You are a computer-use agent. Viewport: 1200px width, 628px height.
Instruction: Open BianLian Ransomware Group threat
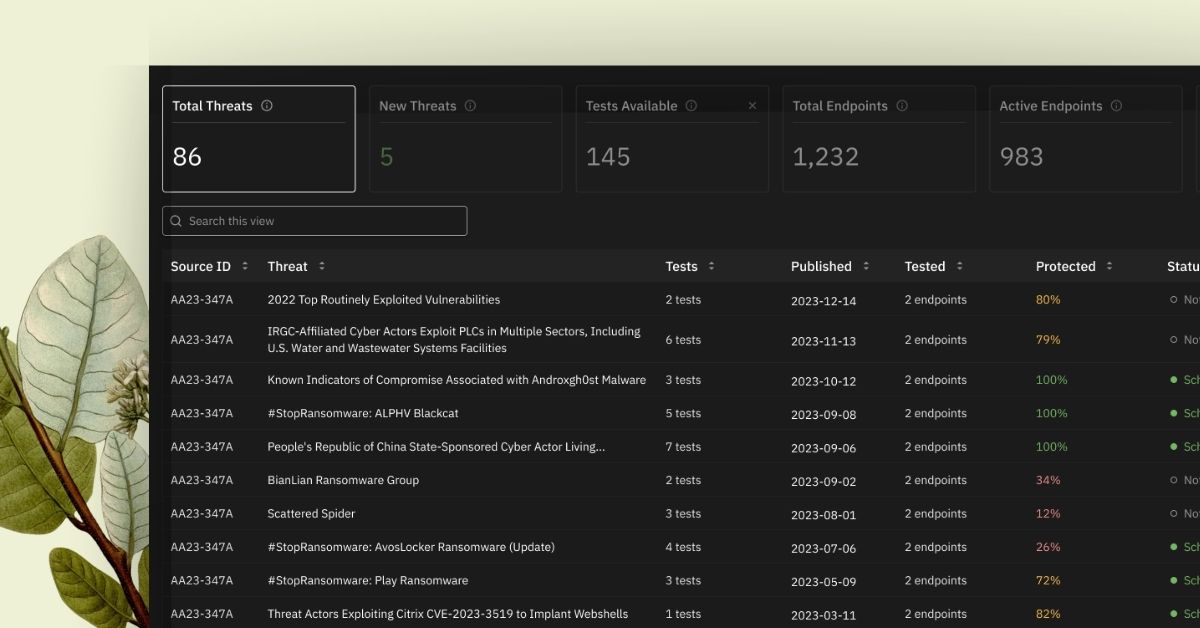point(343,480)
